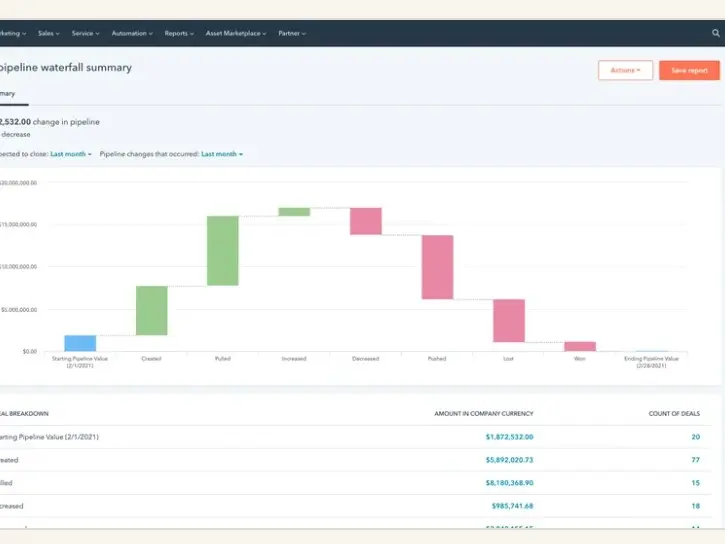Screen dimensions: 725x544
Task: Open the Actions dropdown button
Action: click(625, 71)
